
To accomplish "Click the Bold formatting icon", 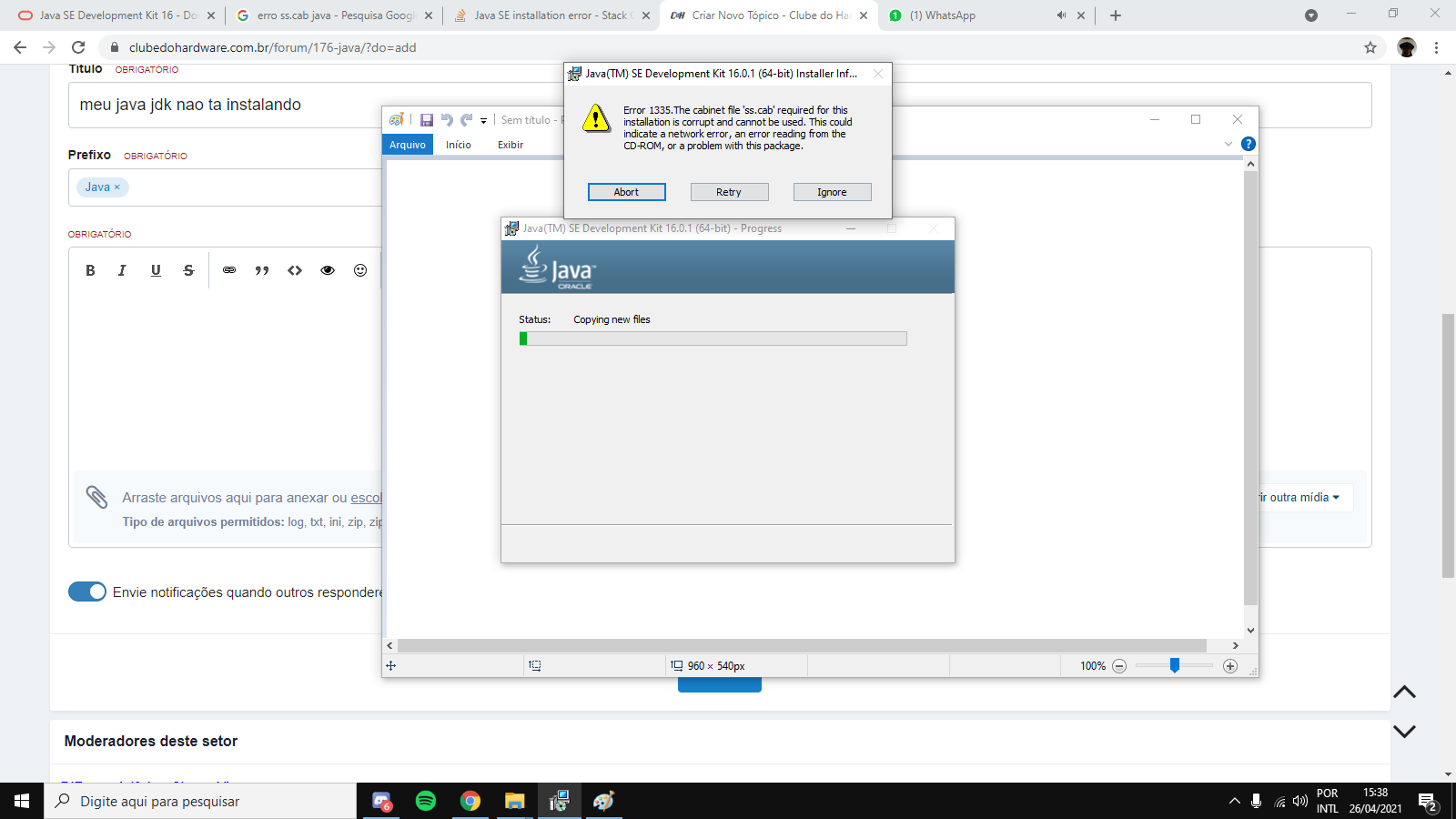I will pyautogui.click(x=90, y=270).
